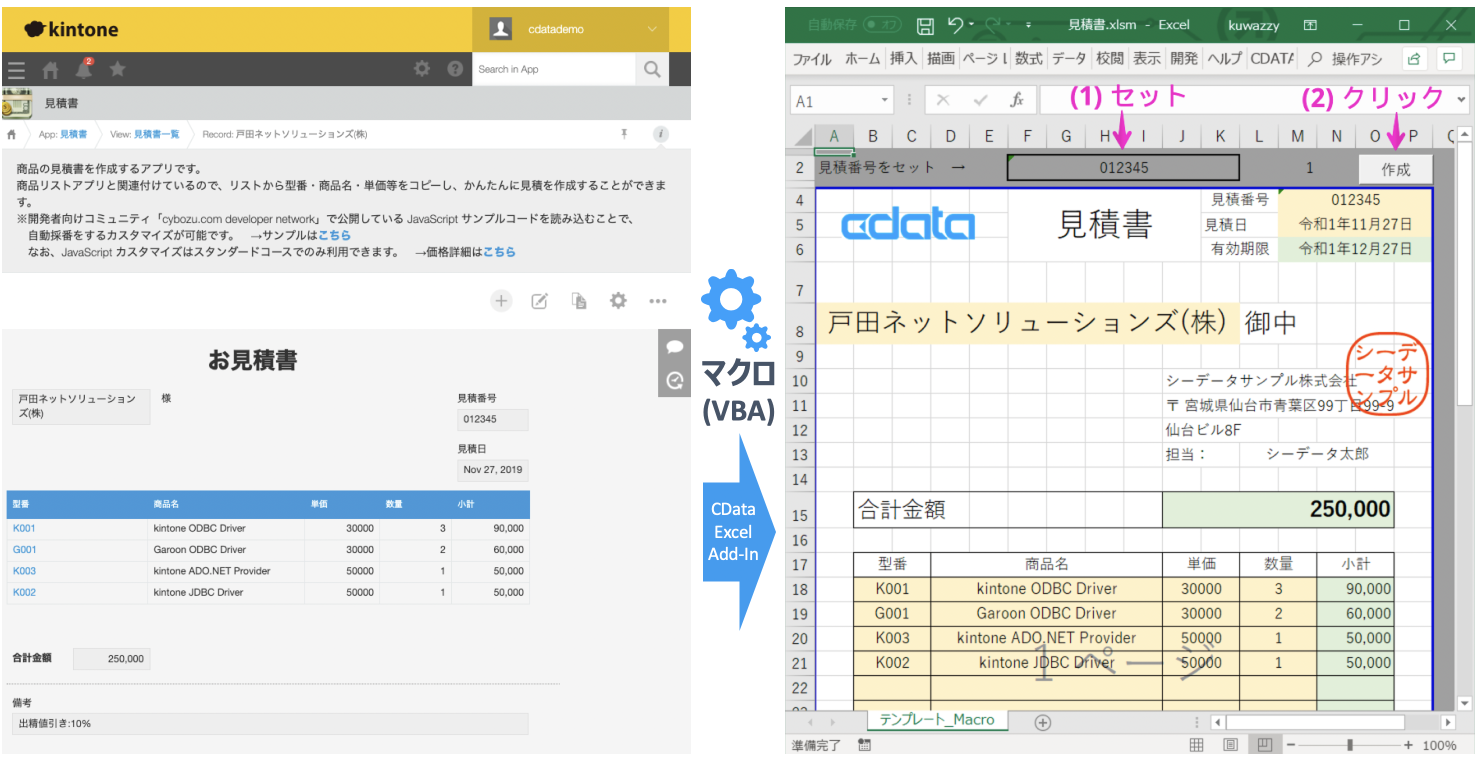The image size is (1477, 763).
Task: Click 100% zoom level in Excel status bar
Action: [1439, 745]
